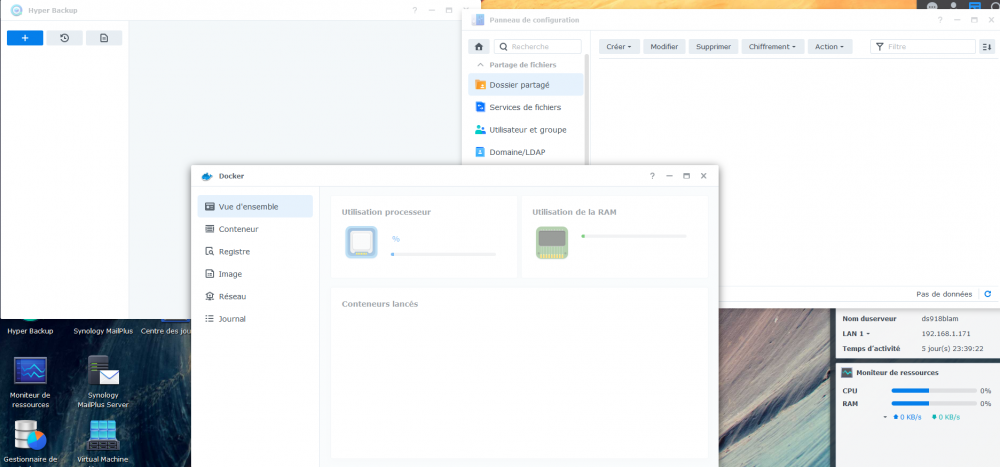Open the Chiffrement dropdown

pos(772,47)
